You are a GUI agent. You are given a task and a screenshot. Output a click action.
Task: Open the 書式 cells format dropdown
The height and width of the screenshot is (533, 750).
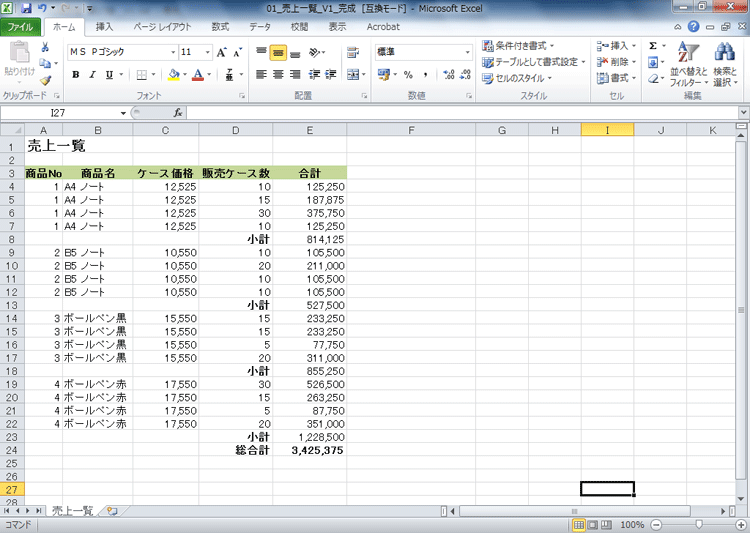pyautogui.click(x=616, y=78)
